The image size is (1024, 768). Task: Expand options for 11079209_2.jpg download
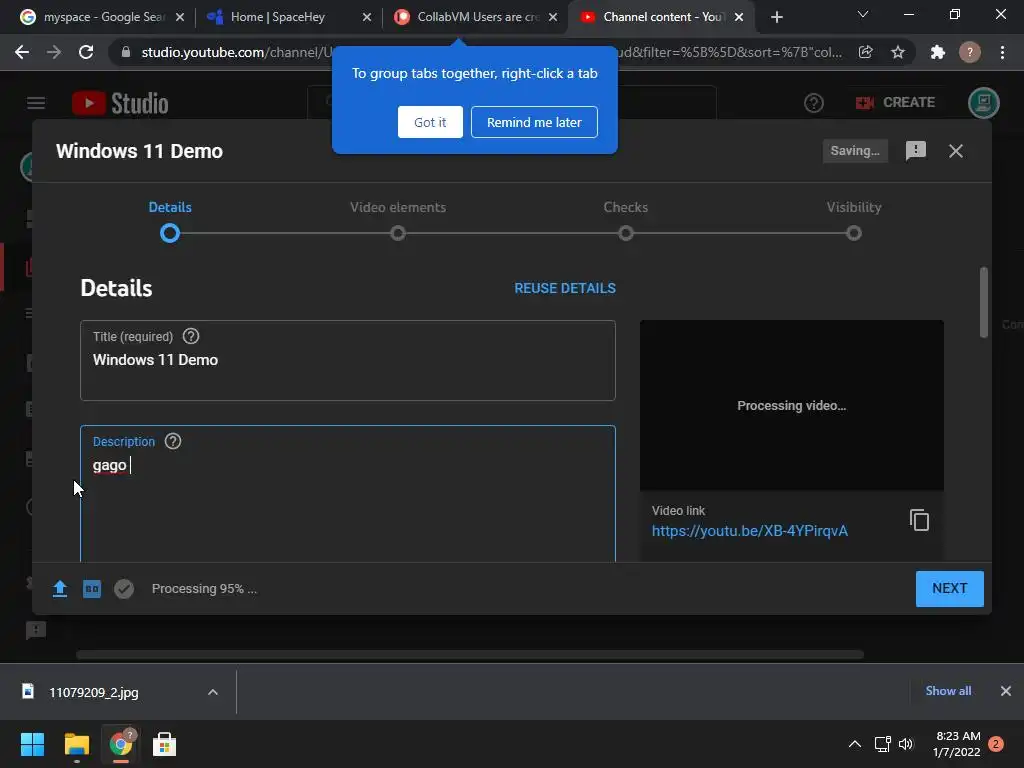[213, 692]
